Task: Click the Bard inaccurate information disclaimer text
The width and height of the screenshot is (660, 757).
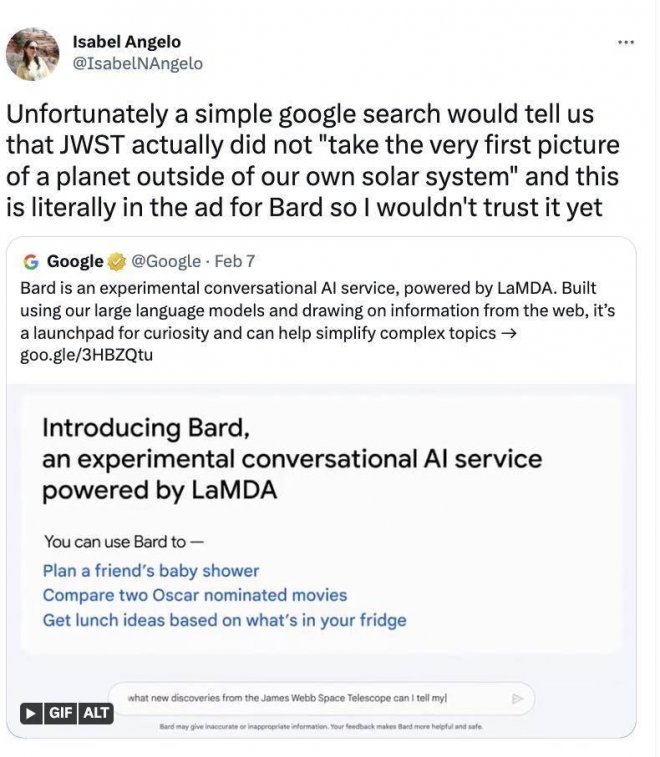Action: coord(321,727)
